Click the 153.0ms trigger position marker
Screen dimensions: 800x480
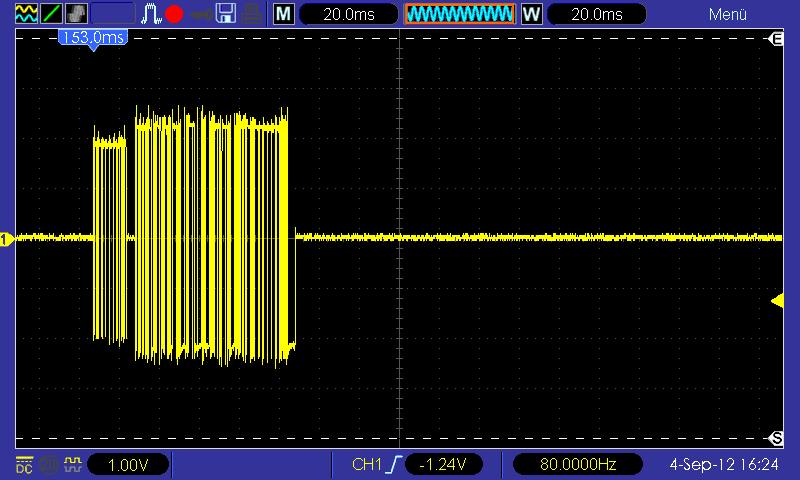tap(93, 38)
